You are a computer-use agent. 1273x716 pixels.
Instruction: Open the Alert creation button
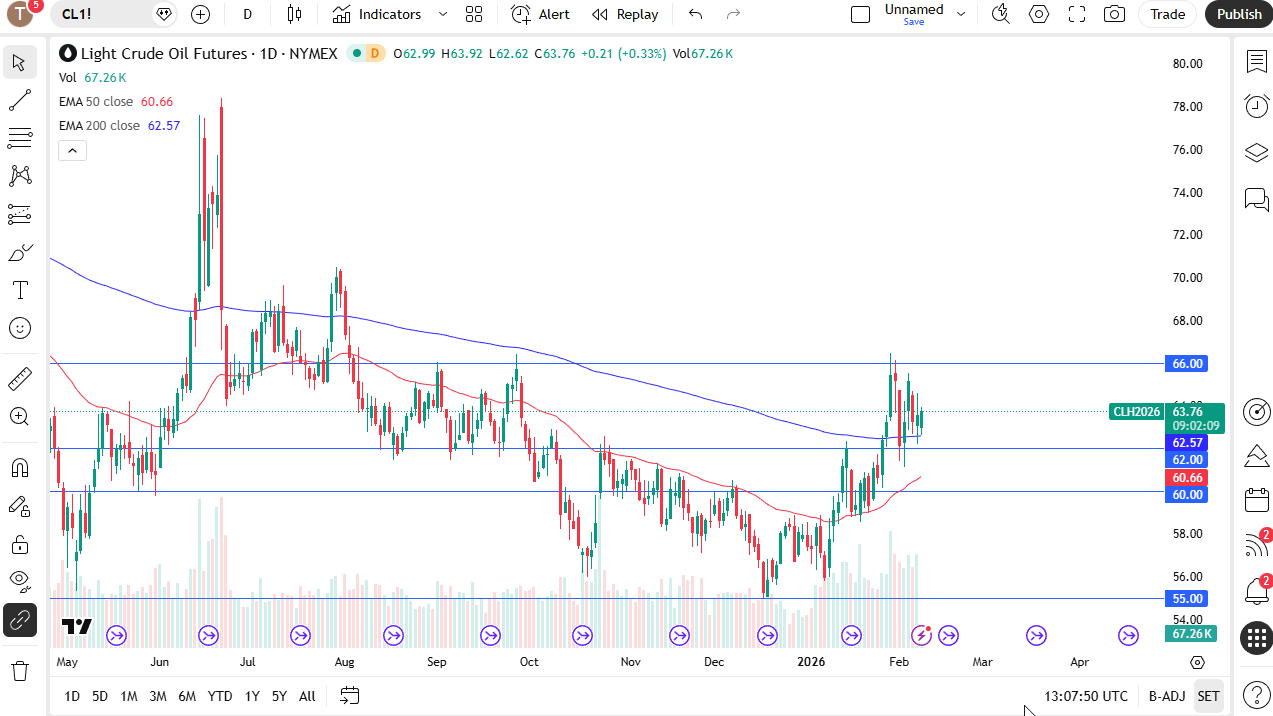click(541, 14)
